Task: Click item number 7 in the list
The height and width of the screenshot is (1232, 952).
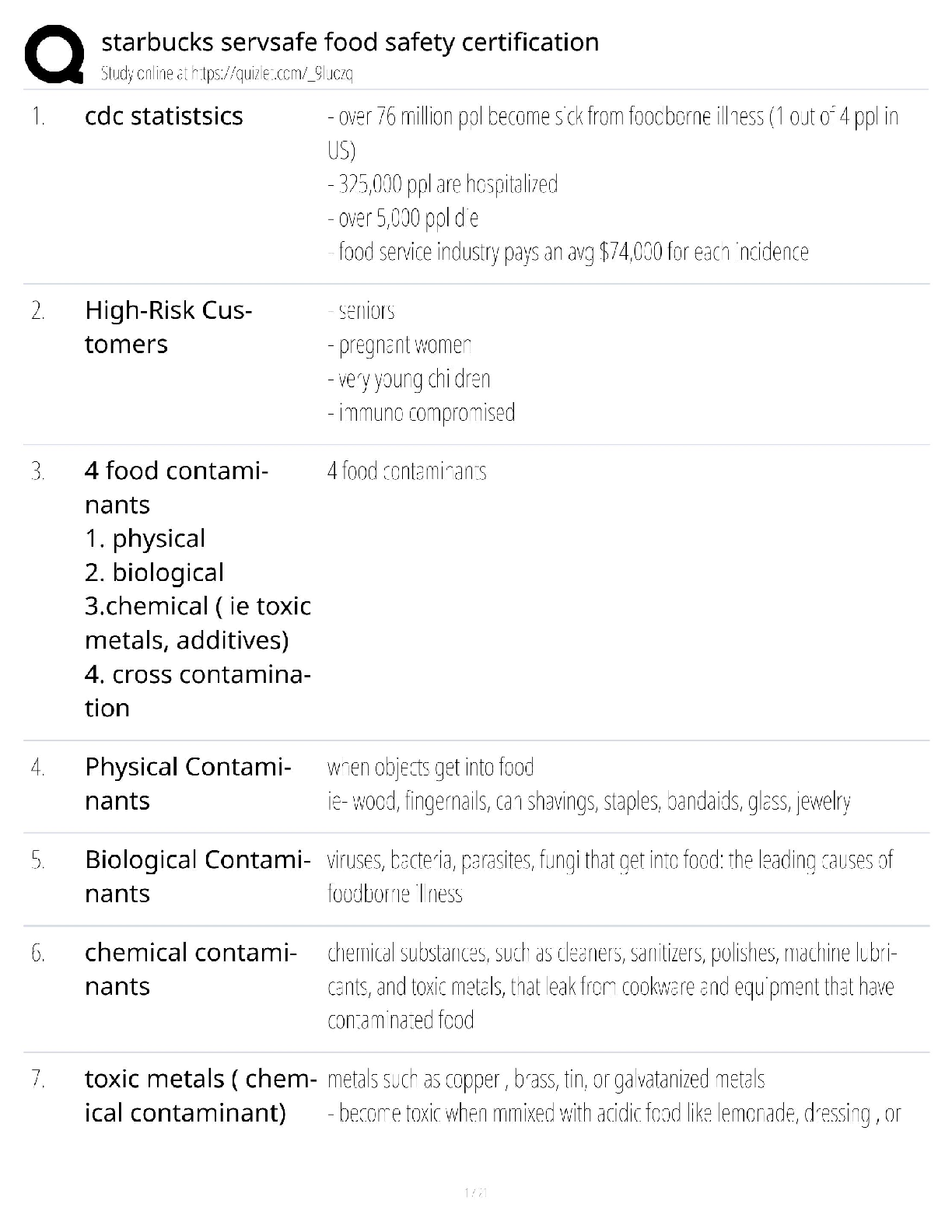Action: pyautogui.click(x=38, y=1080)
